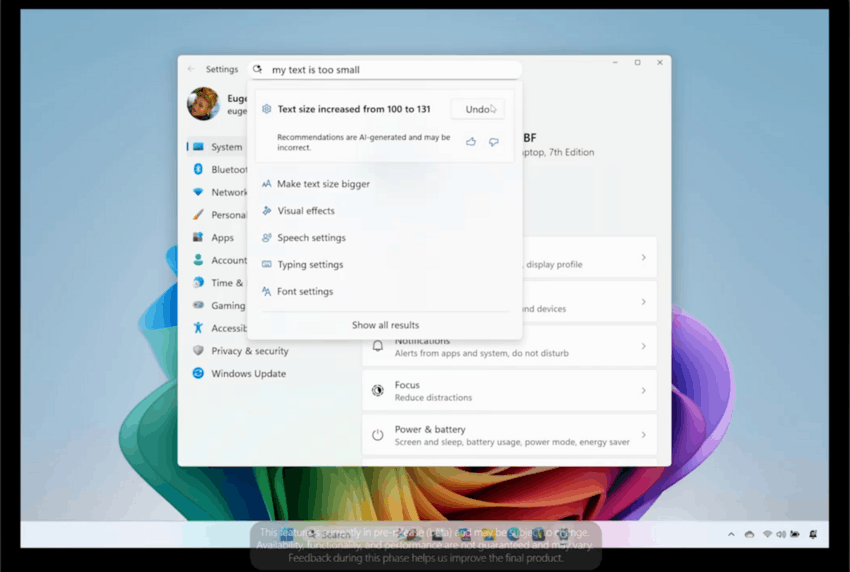Image resolution: width=850 pixels, height=572 pixels.
Task: Go back with the Settings back arrow
Action: [x=191, y=69]
